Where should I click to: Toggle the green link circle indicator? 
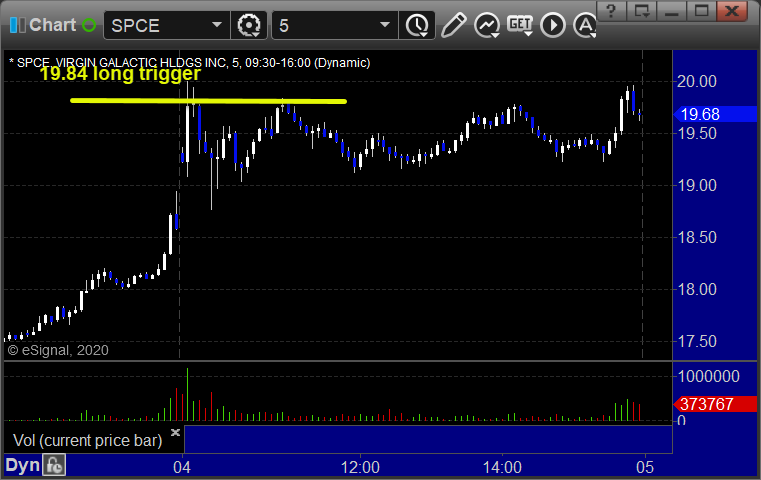89,25
